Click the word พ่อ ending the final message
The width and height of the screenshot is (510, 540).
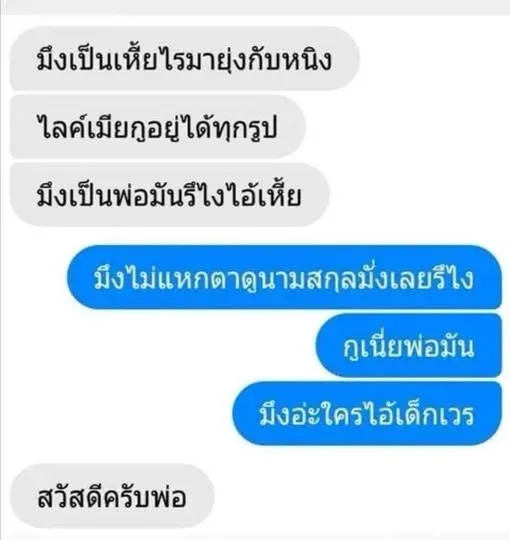pos(168,497)
